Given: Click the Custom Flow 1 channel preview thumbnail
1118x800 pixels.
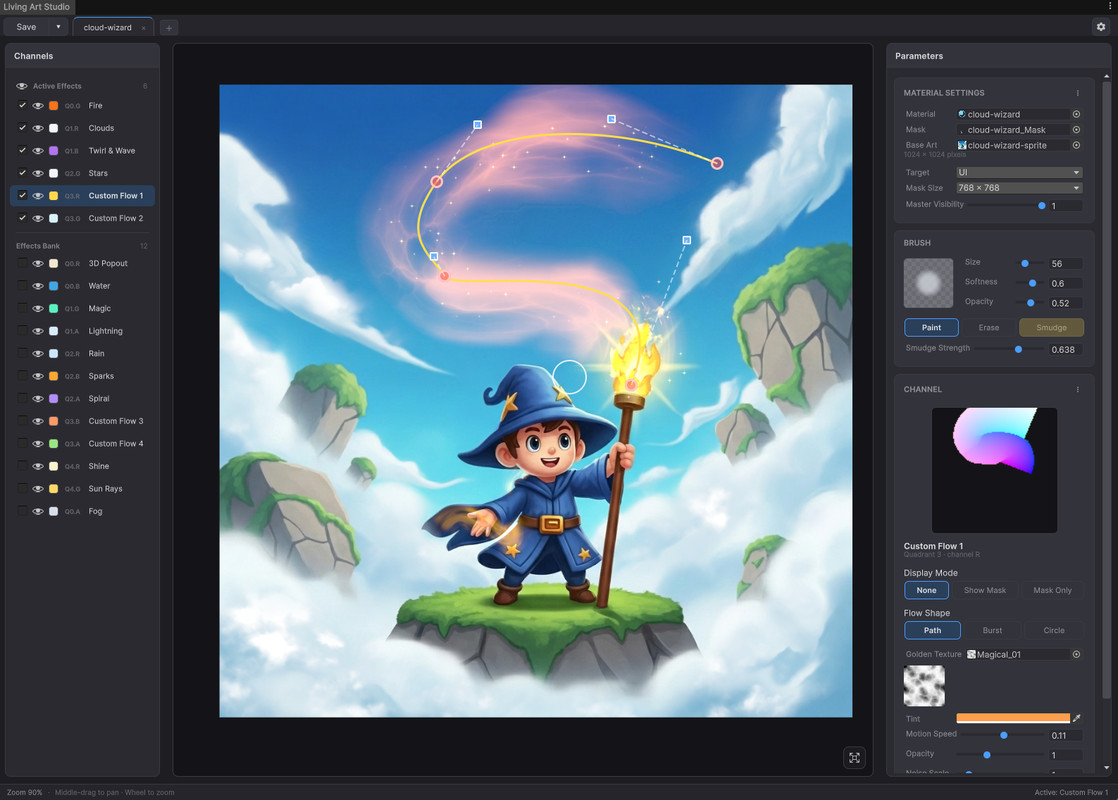Looking at the screenshot, I should 994,470.
